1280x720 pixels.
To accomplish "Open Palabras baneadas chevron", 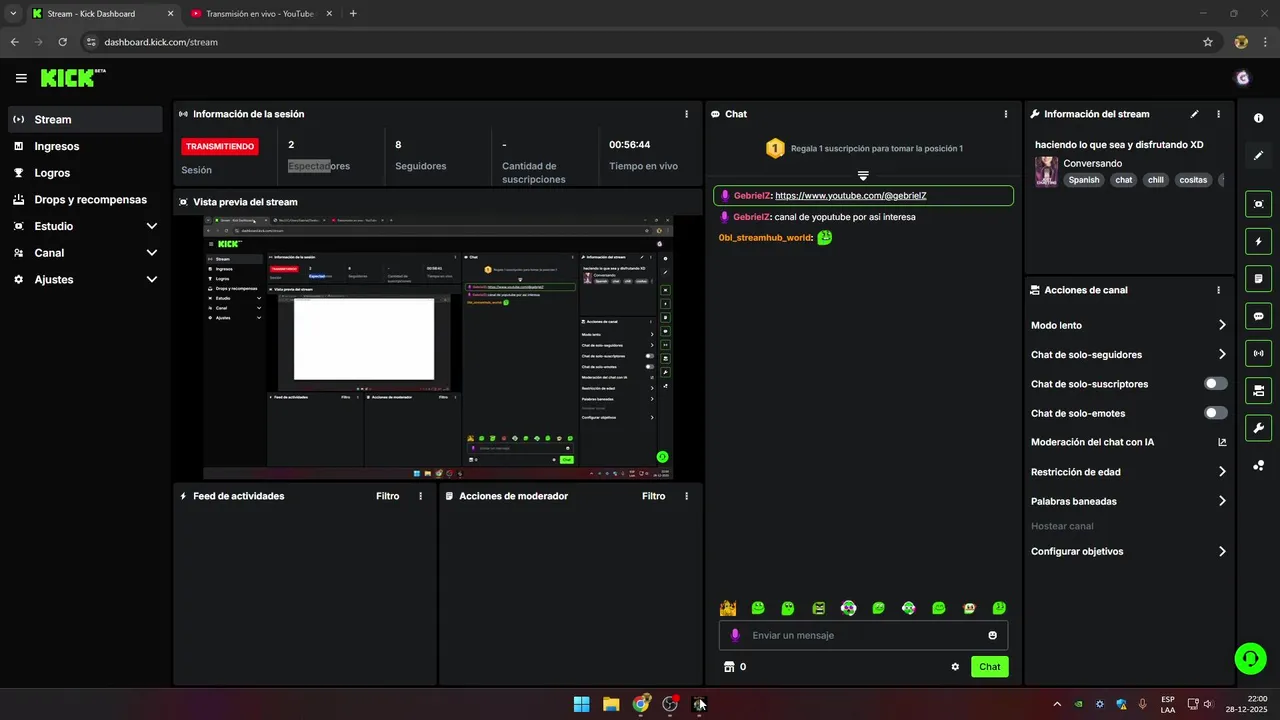I will [x=1222, y=501].
